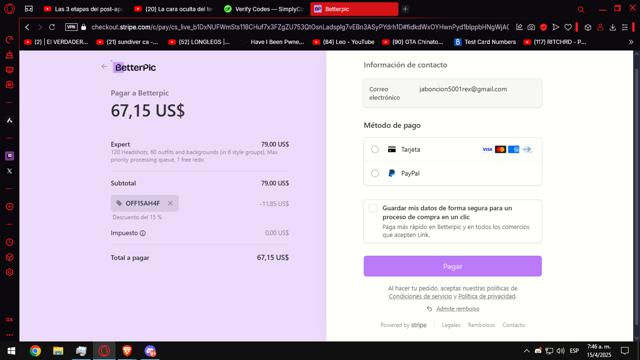Open the LONGLEGS bookmark
This screenshot has height=360, width=640.
pos(199,42)
